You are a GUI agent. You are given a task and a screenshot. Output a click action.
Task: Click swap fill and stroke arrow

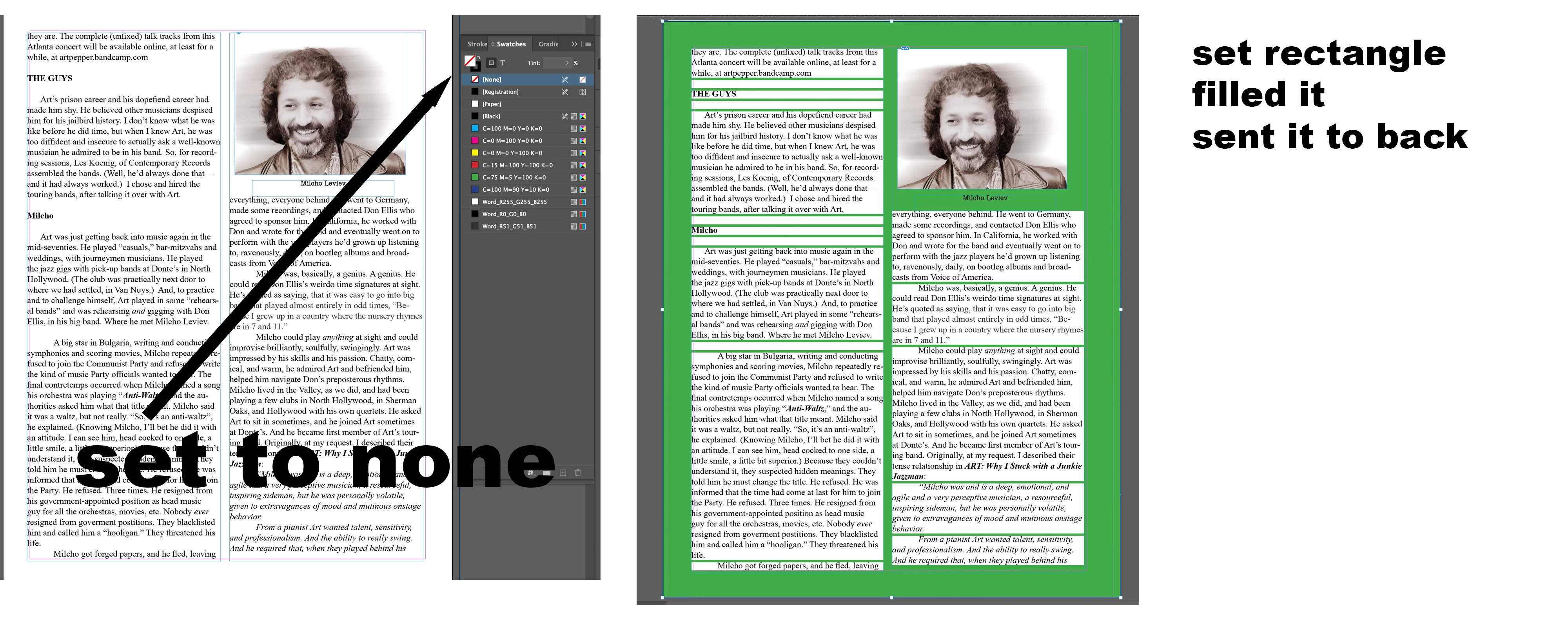(x=479, y=57)
